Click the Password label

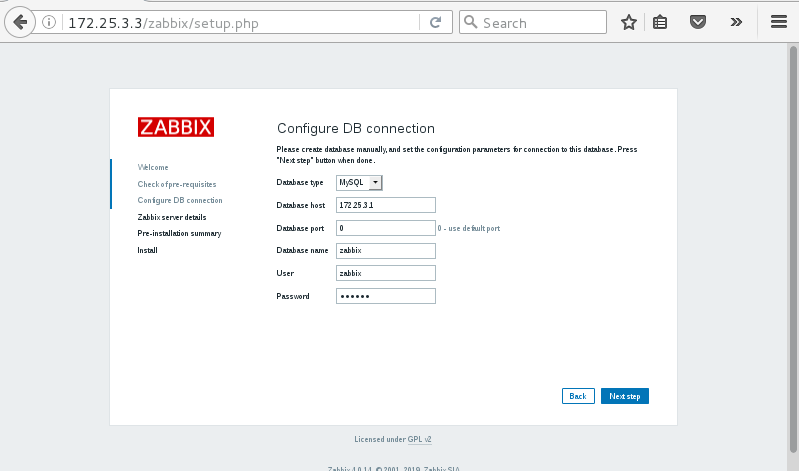292,296
